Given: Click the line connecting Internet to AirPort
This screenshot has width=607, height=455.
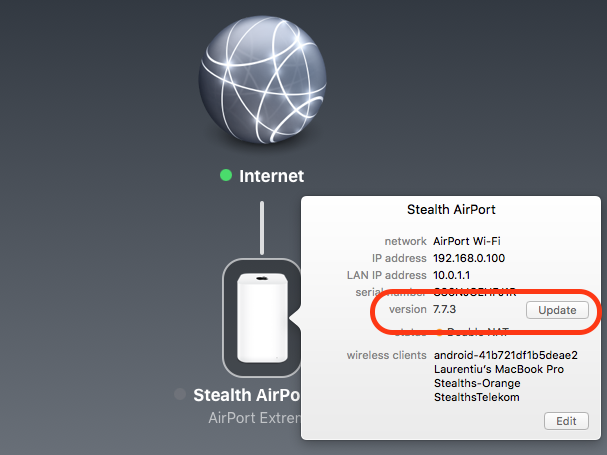Looking at the screenshot, I should (x=262, y=228).
